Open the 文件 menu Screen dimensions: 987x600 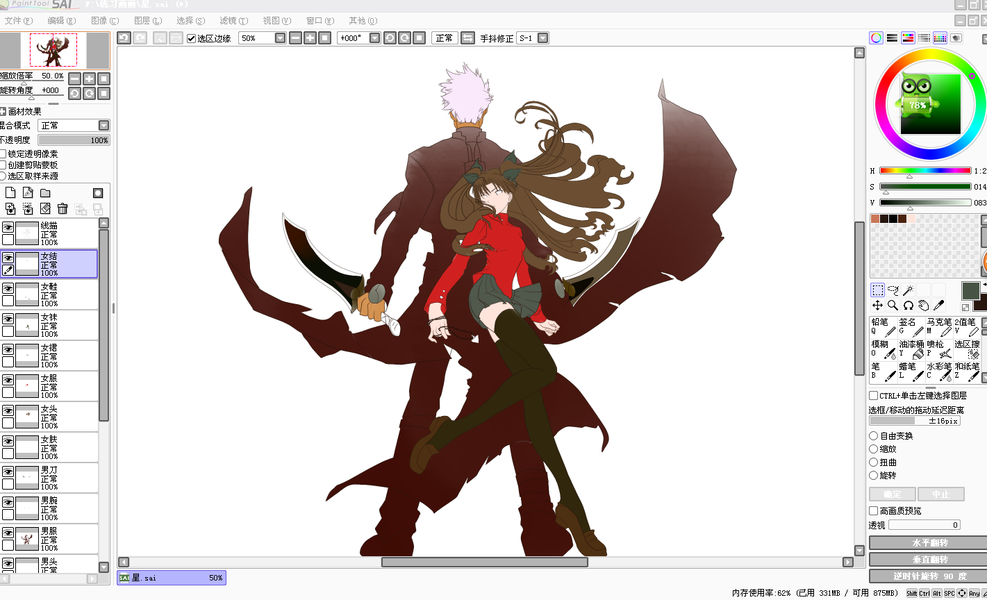click(x=18, y=21)
